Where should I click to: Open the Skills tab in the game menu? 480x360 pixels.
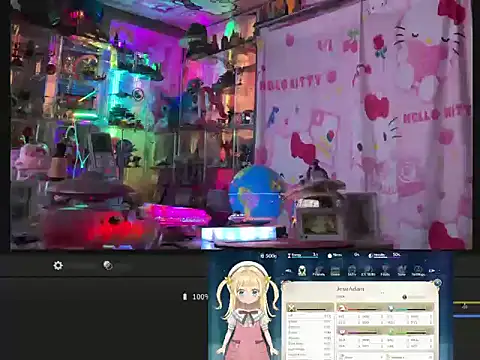point(352,271)
